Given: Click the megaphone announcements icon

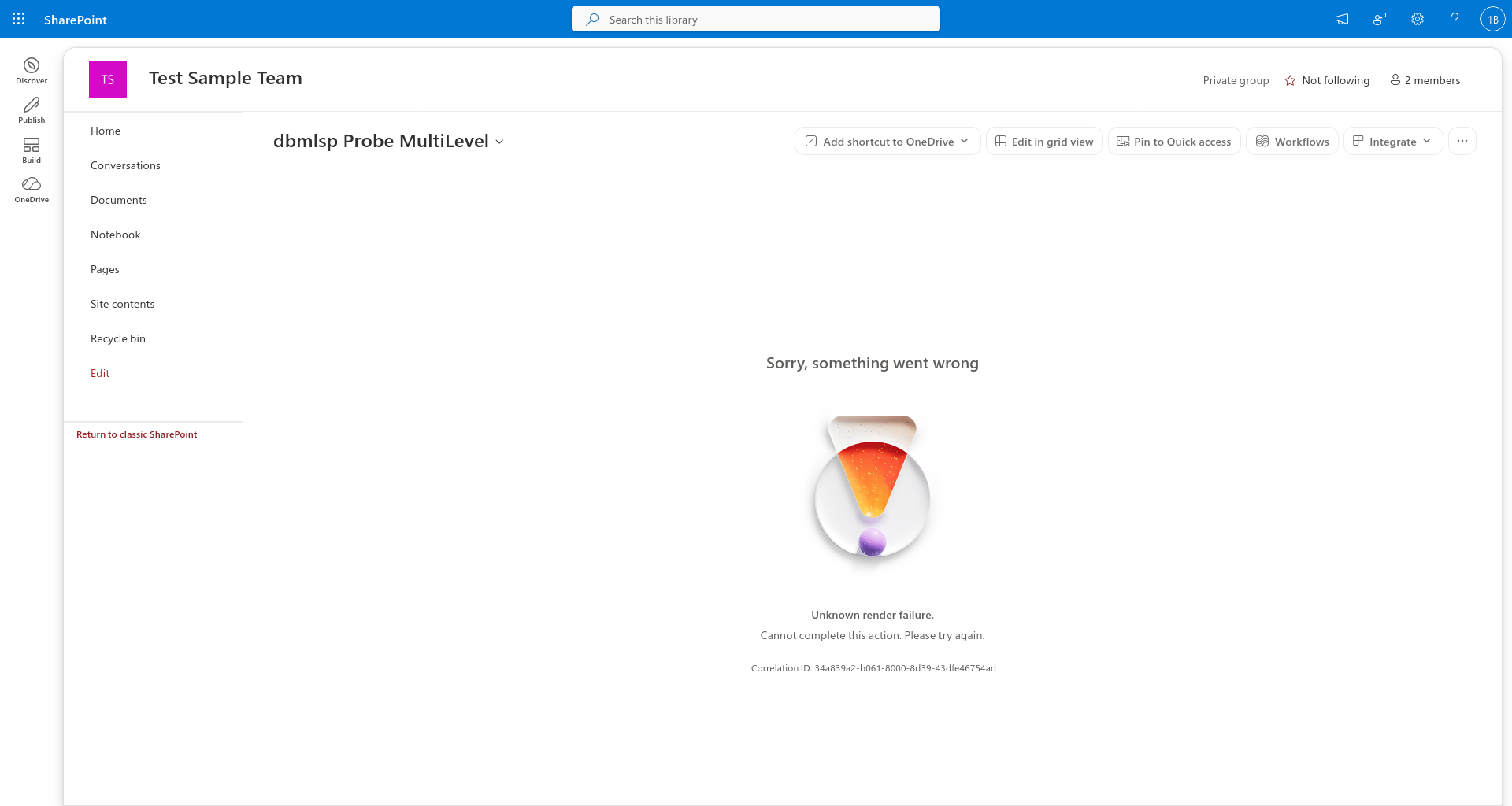Looking at the screenshot, I should (x=1342, y=19).
